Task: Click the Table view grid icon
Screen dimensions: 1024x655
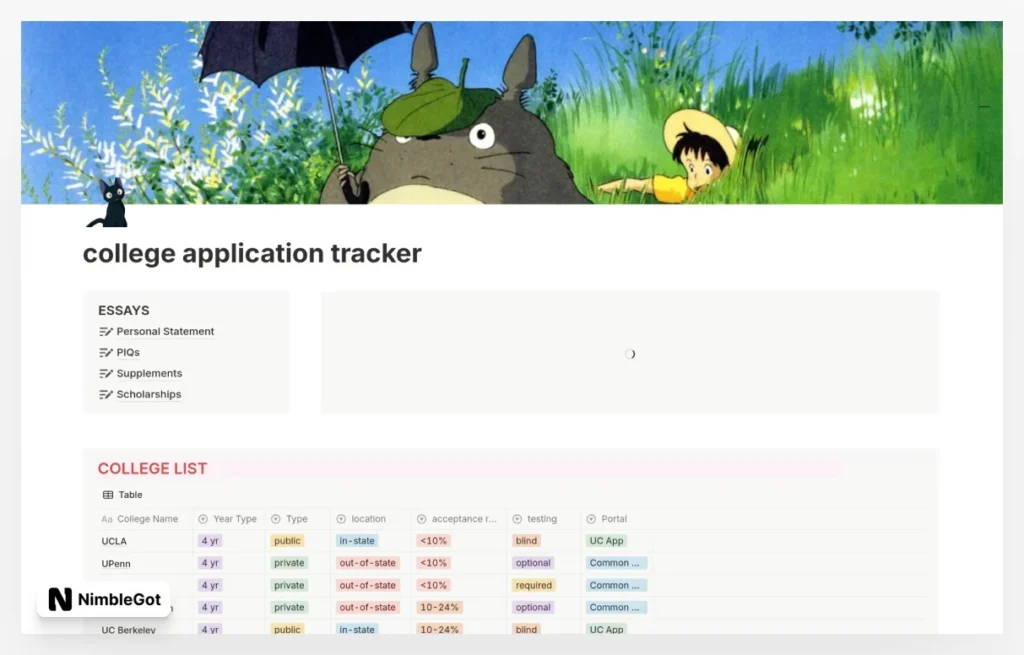Action: coord(108,495)
